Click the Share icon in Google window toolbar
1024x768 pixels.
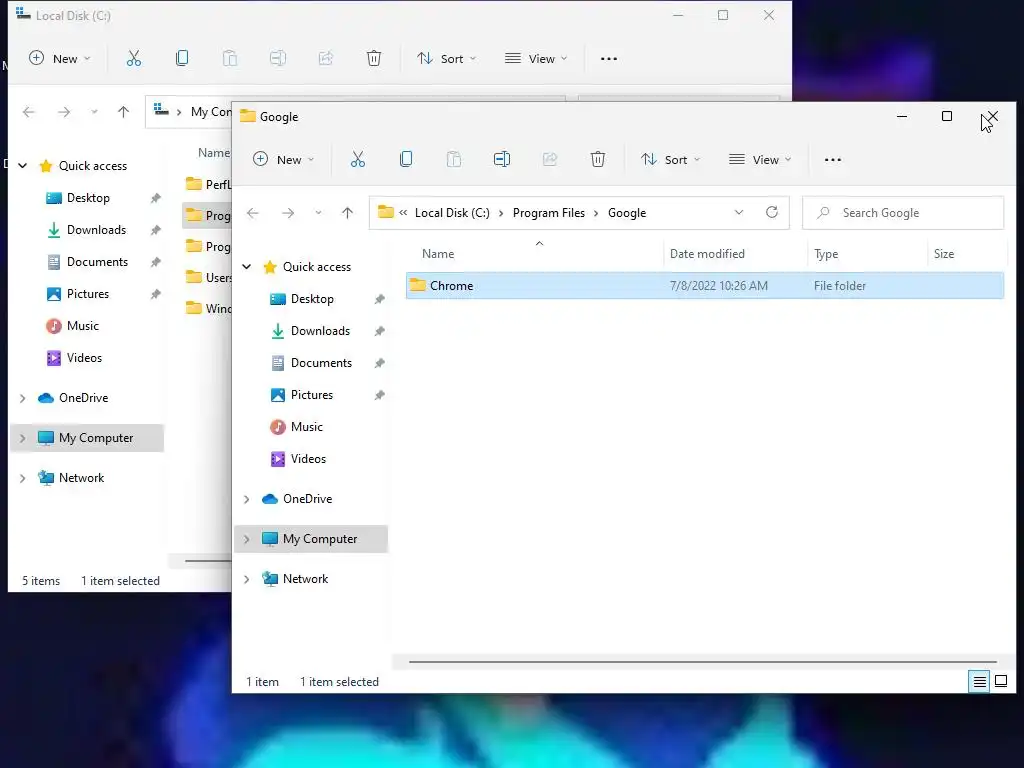pyautogui.click(x=550, y=159)
